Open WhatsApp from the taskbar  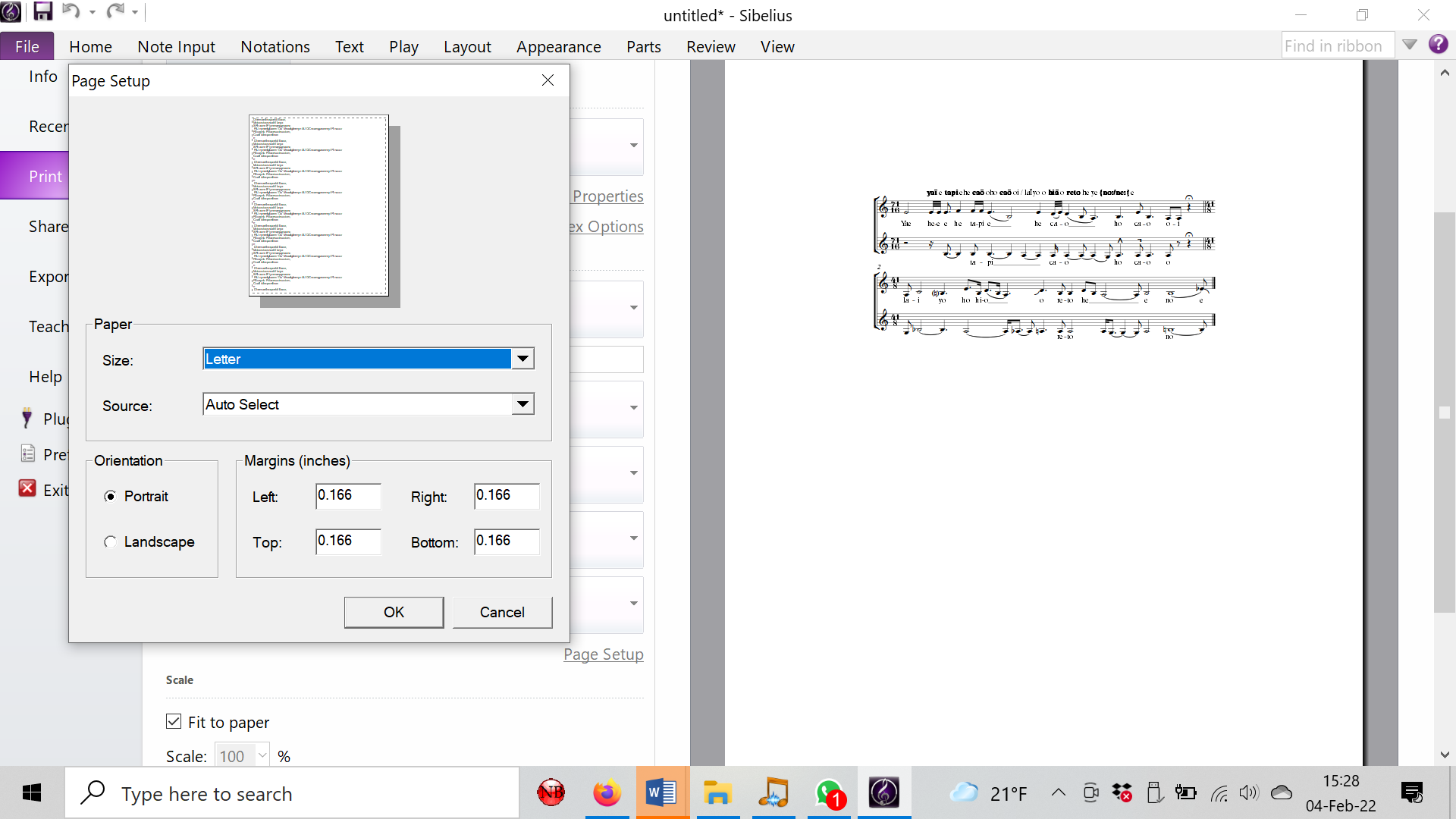(x=830, y=793)
